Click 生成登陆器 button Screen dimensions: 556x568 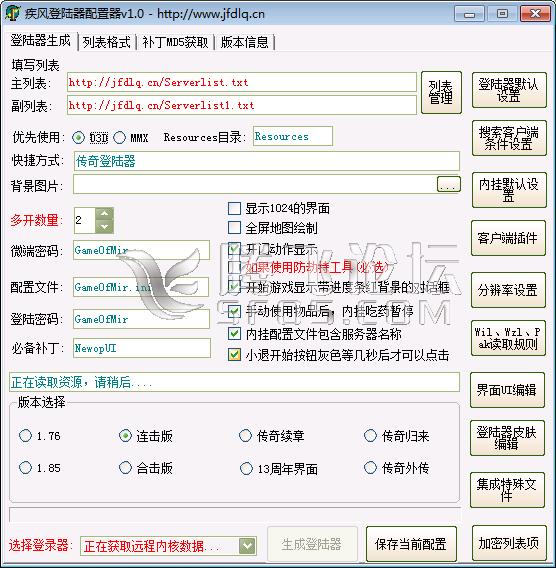coord(312,544)
